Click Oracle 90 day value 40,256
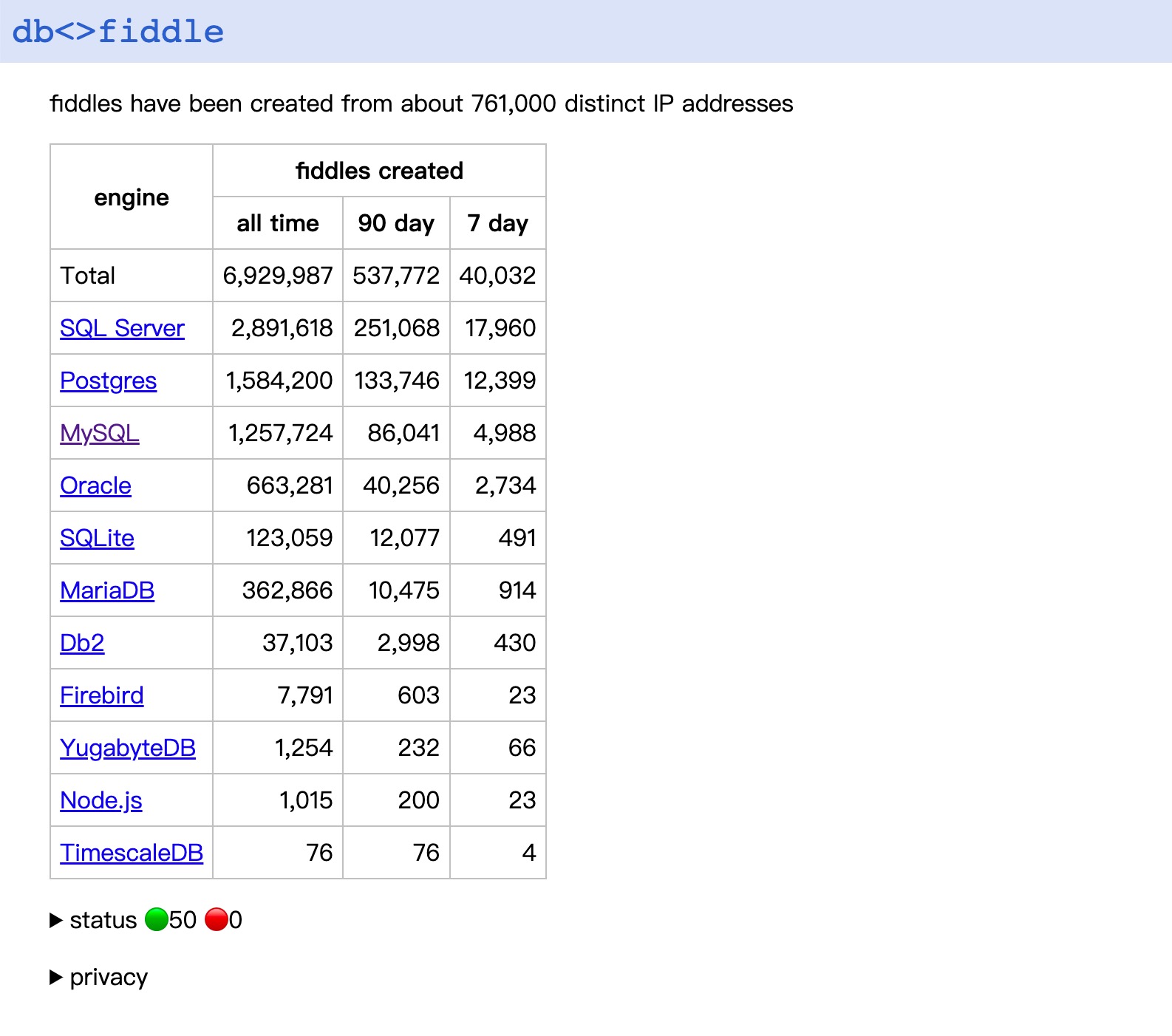 point(401,485)
